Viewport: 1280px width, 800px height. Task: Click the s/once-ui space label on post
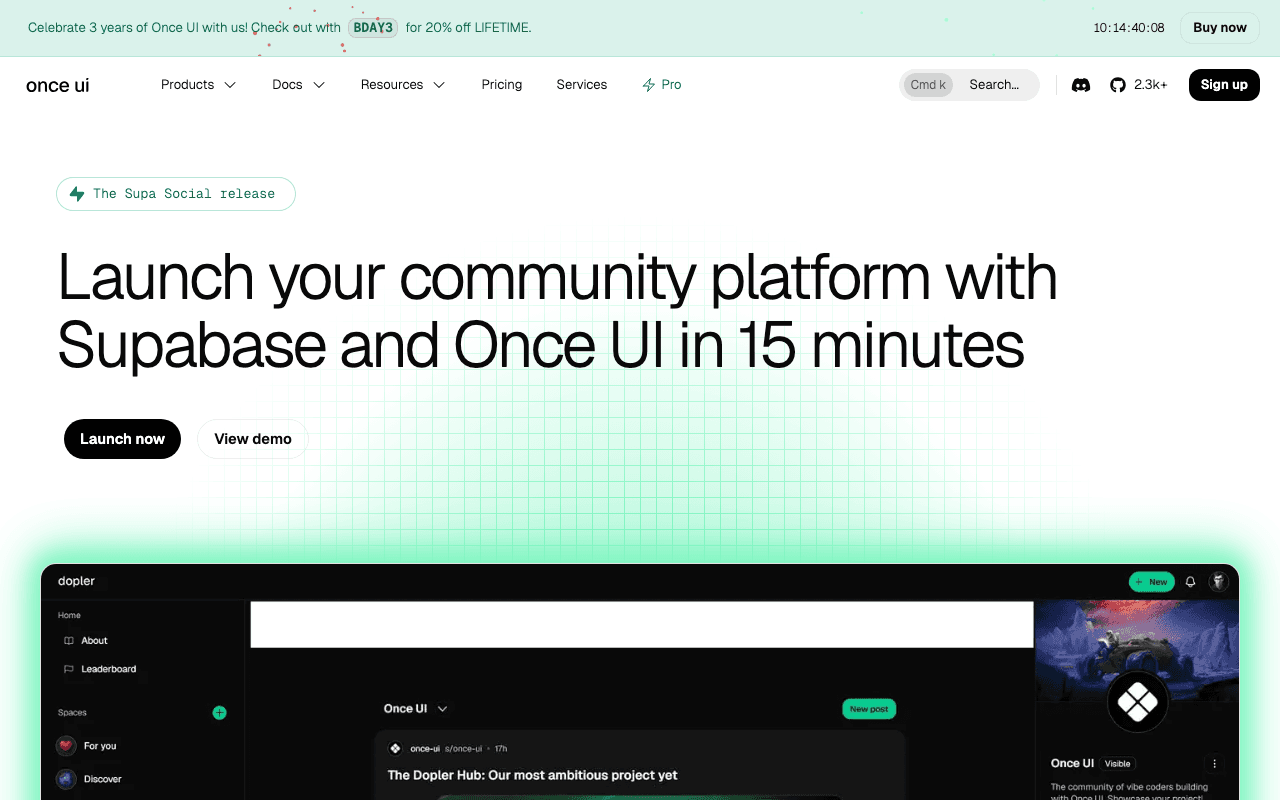pyautogui.click(x=464, y=748)
